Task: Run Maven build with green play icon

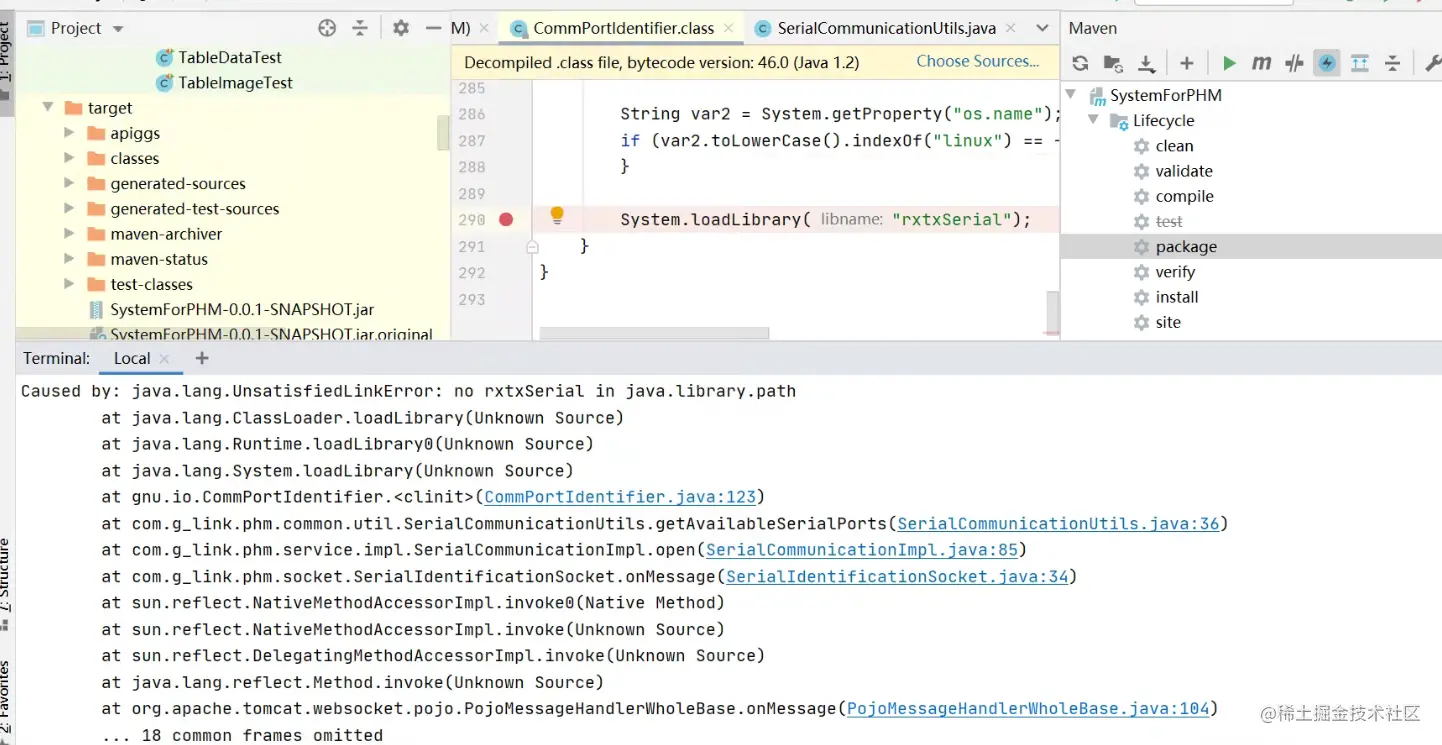Action: pos(1229,63)
